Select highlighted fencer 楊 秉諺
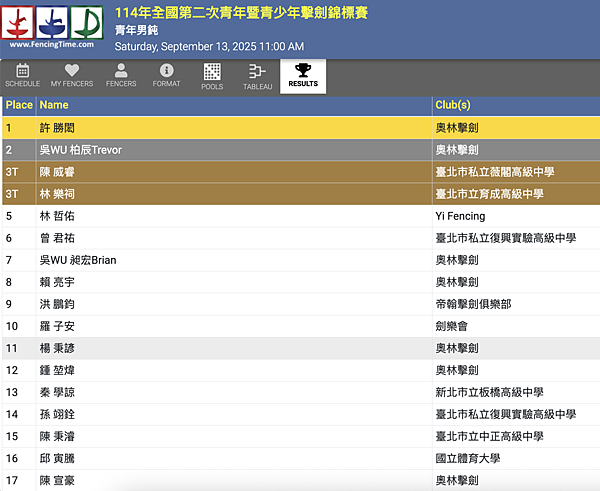The height and width of the screenshot is (491, 600). (x=57, y=348)
